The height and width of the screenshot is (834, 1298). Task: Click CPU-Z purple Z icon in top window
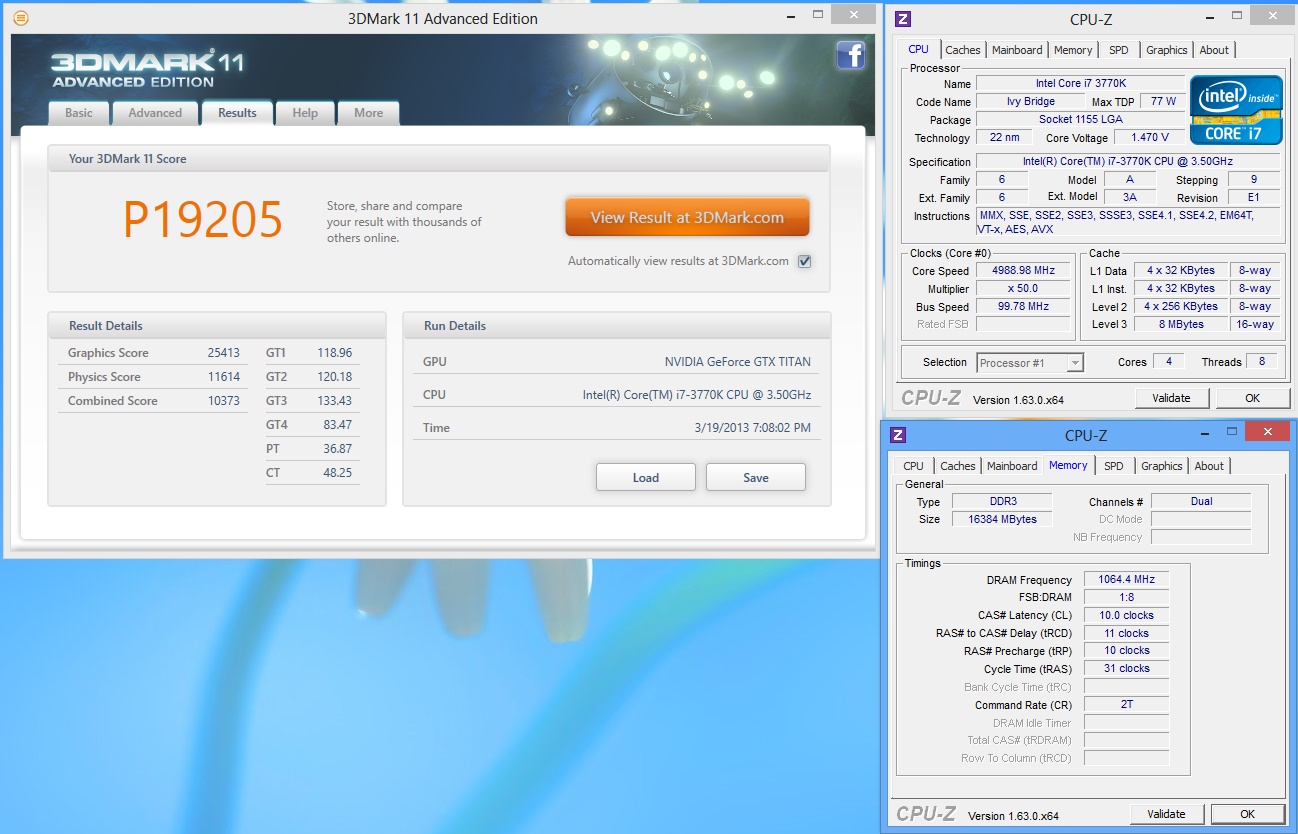coord(903,18)
